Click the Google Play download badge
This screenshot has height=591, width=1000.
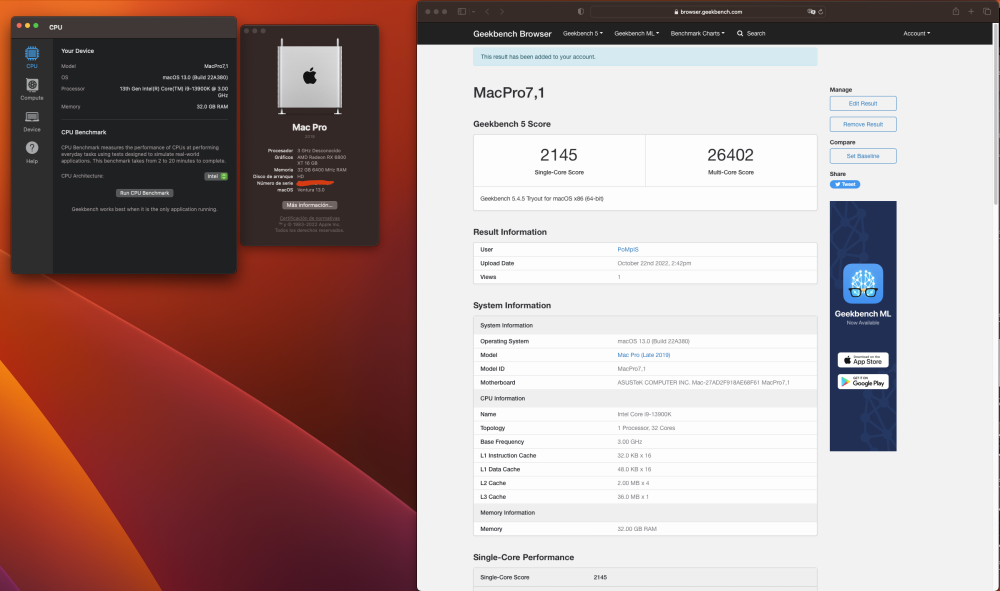click(863, 382)
